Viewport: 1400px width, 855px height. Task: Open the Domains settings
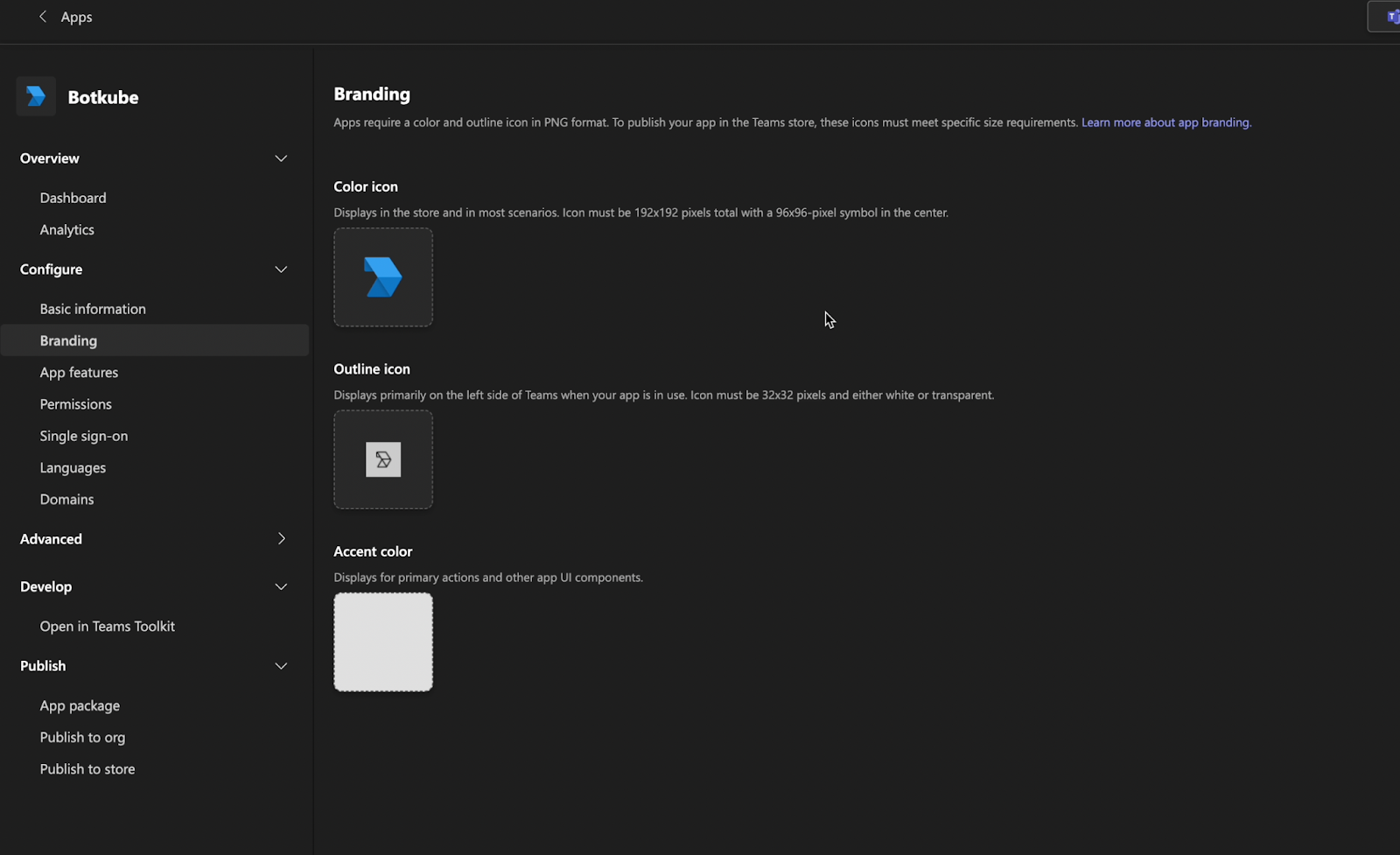pos(66,499)
